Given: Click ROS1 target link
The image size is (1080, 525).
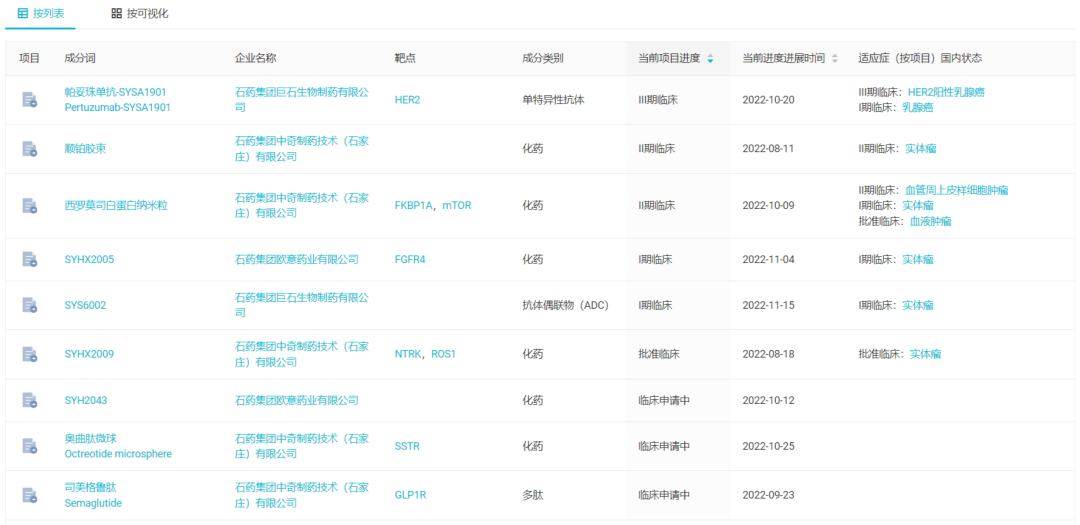Looking at the screenshot, I should [x=444, y=354].
